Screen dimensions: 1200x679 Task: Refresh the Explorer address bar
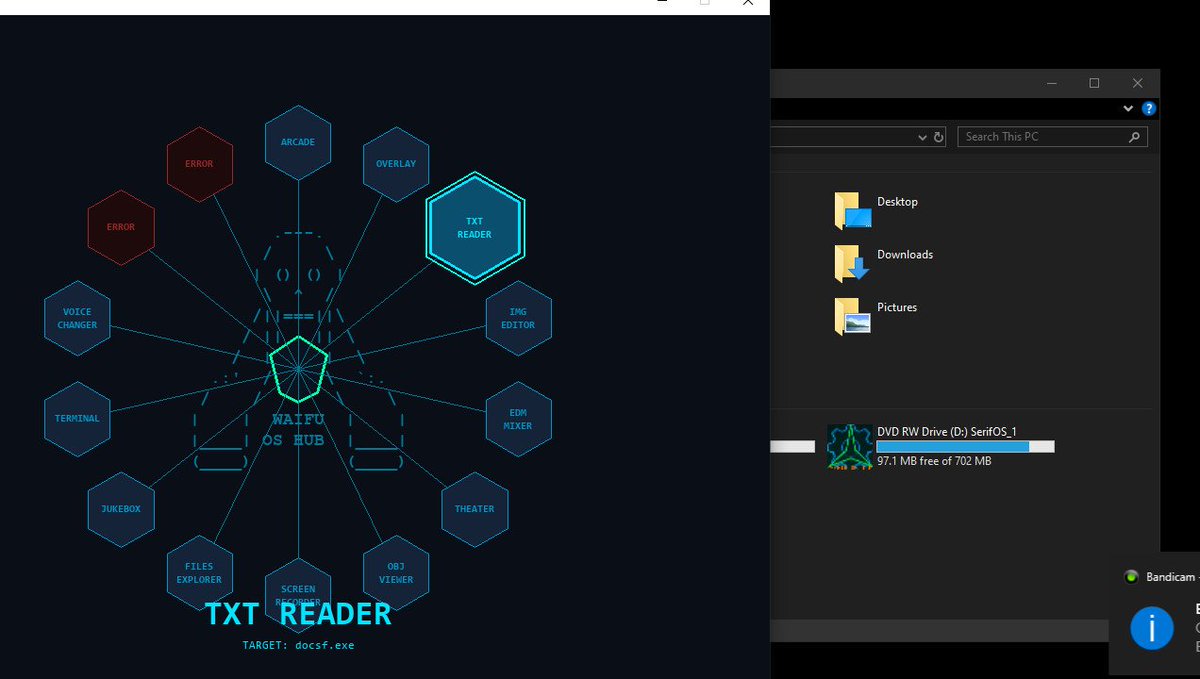(938, 137)
